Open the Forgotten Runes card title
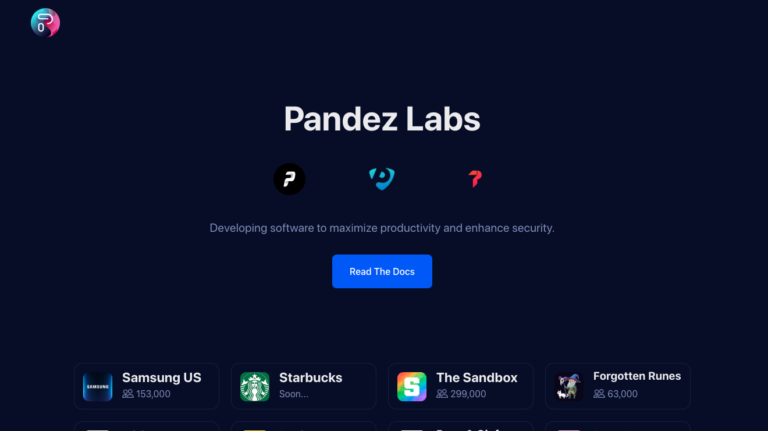 637,376
